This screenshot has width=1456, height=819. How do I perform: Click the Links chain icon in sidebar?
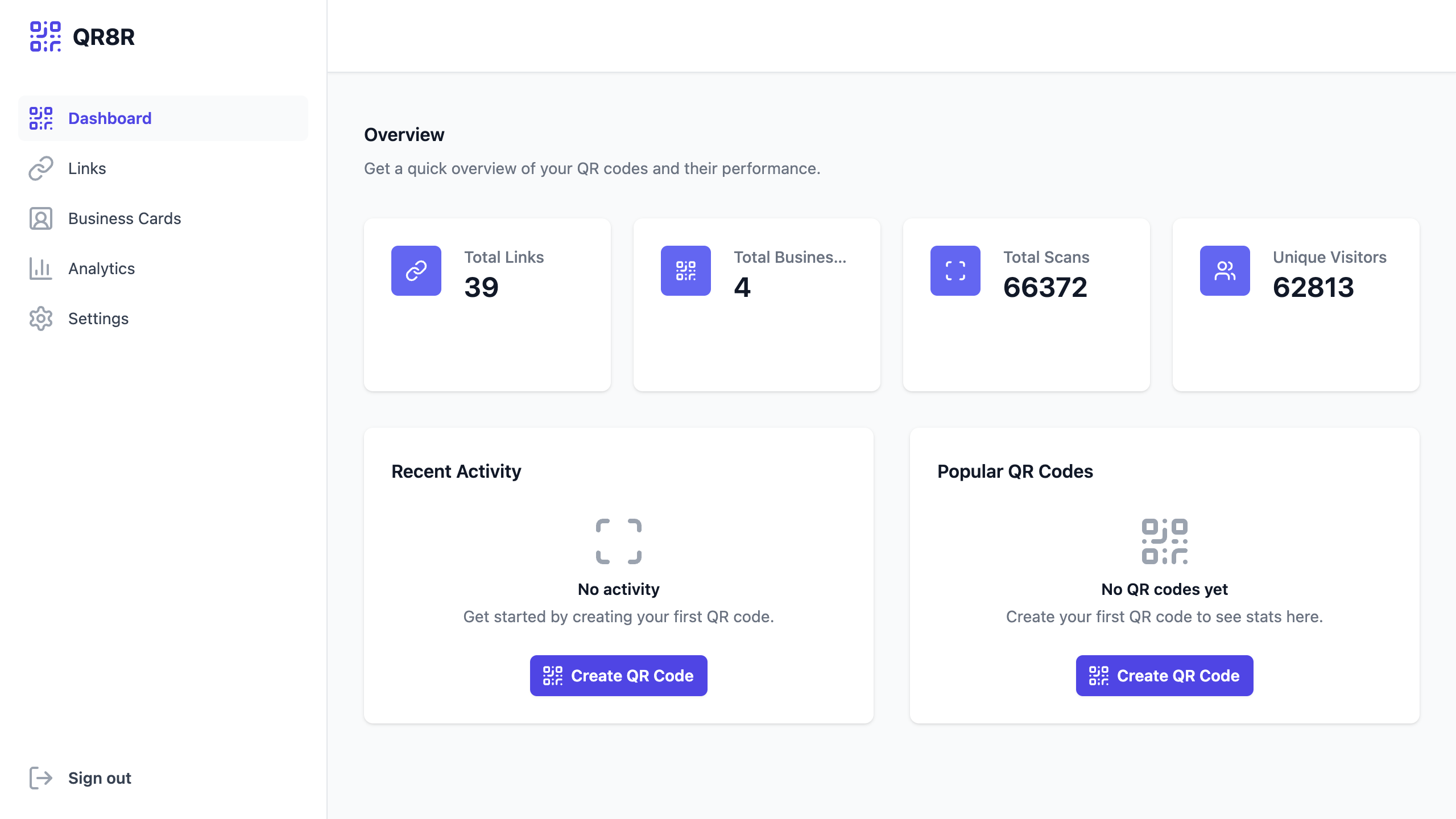(x=41, y=168)
